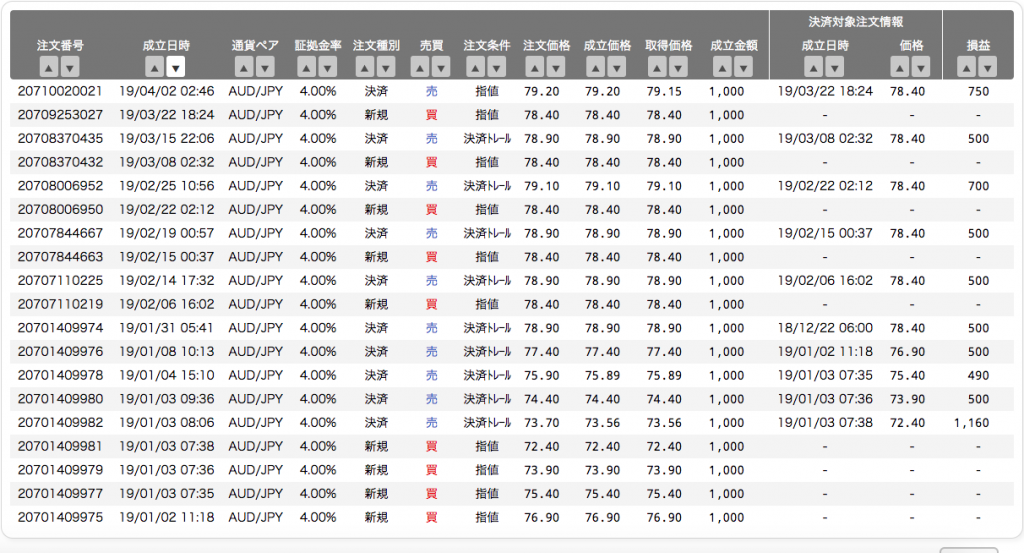Viewport: 1024px width, 553px height.
Task: Sort 決済対象 価格 column ascending
Action: click(x=899, y=67)
